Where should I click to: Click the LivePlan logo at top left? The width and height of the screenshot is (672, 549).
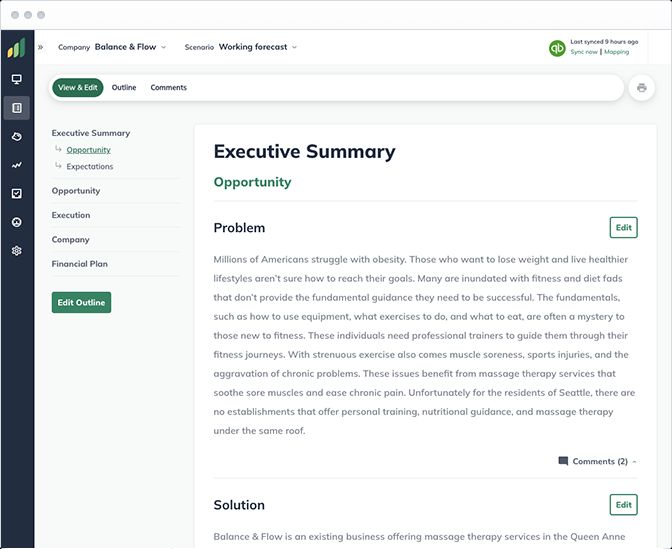16,48
